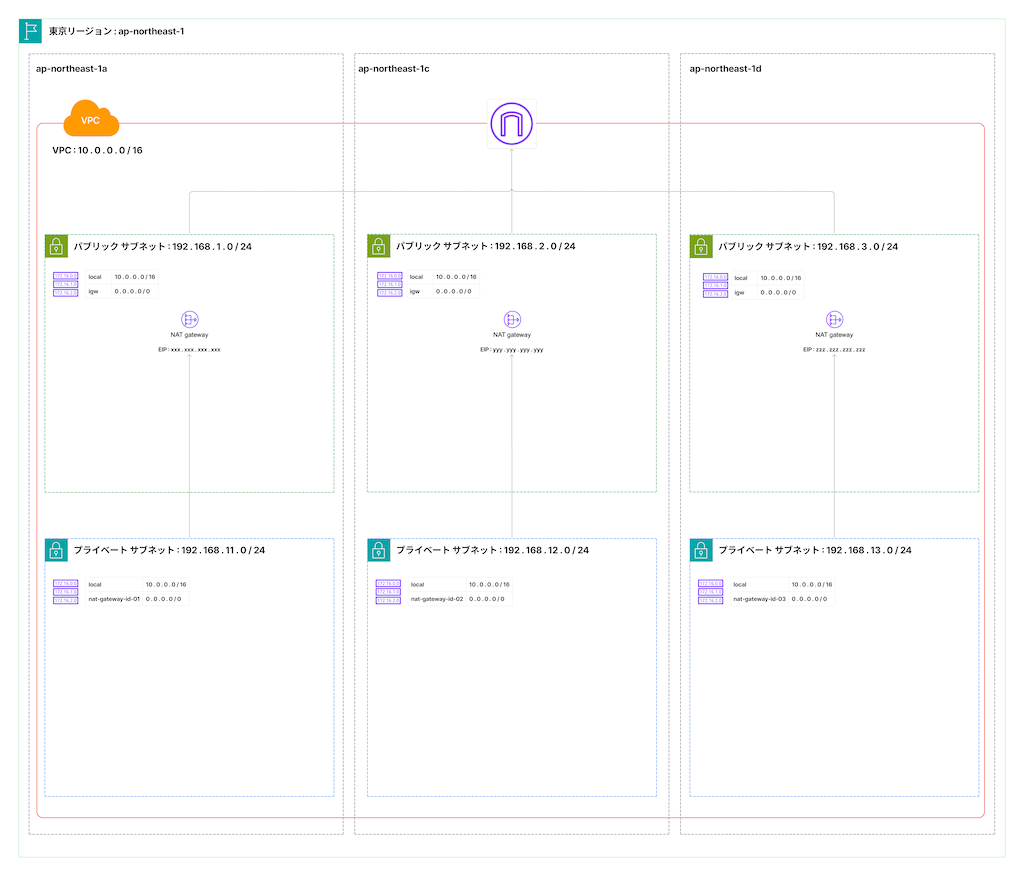1024x876 pixels.
Task: Click the lock icon of private subnet 192.168.11.0/24
Action: 56,550
